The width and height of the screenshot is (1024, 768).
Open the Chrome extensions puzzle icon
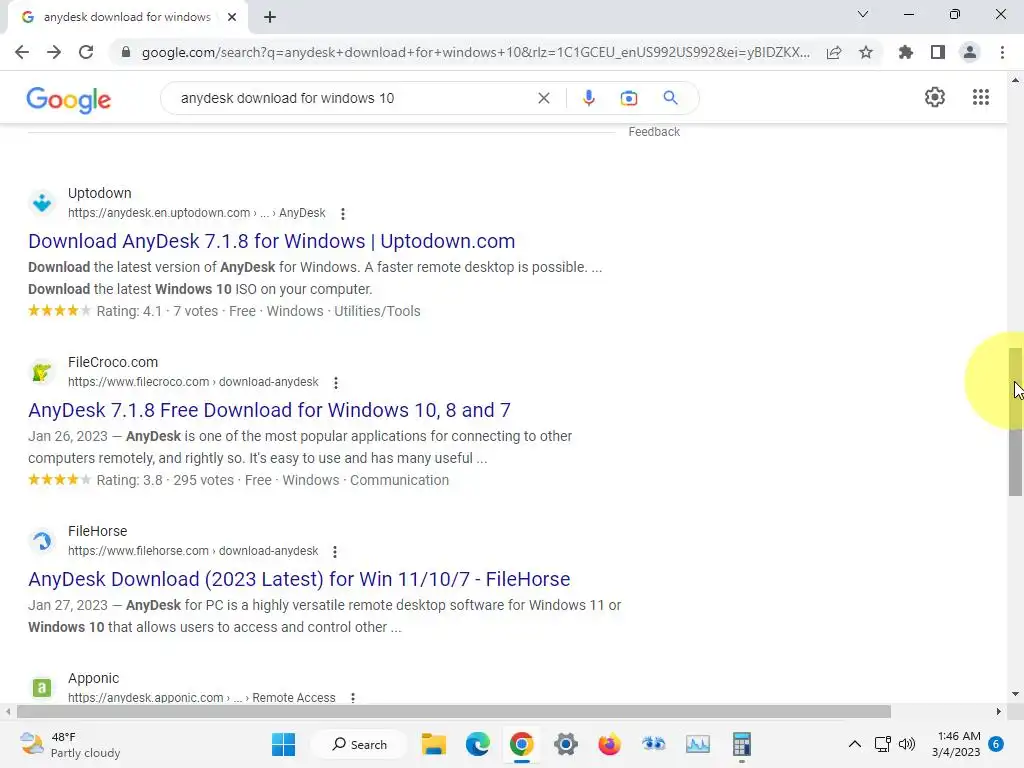point(905,52)
